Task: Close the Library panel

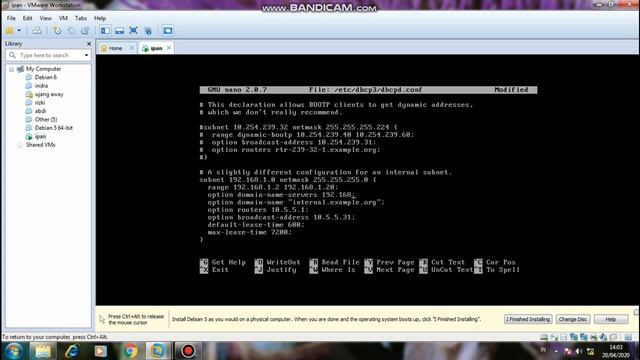Action: click(89, 44)
